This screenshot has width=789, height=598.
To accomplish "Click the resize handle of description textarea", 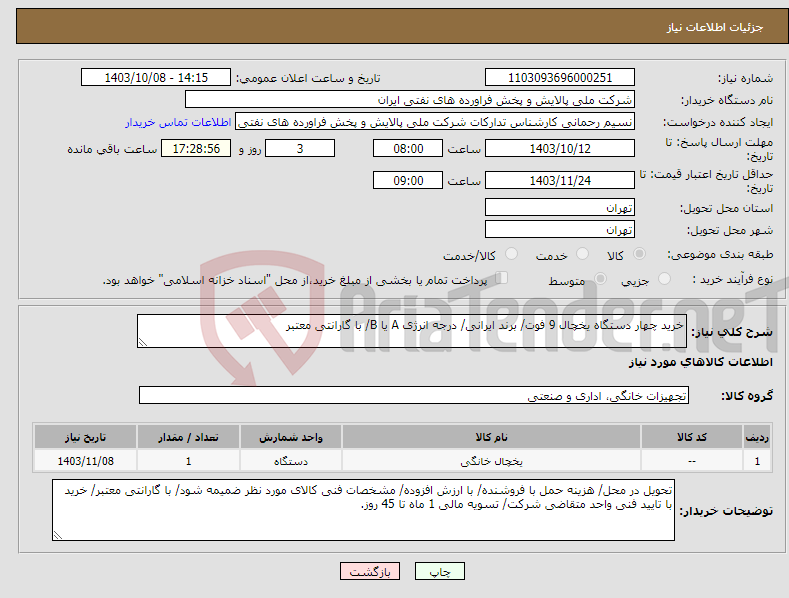I will 143,342.
